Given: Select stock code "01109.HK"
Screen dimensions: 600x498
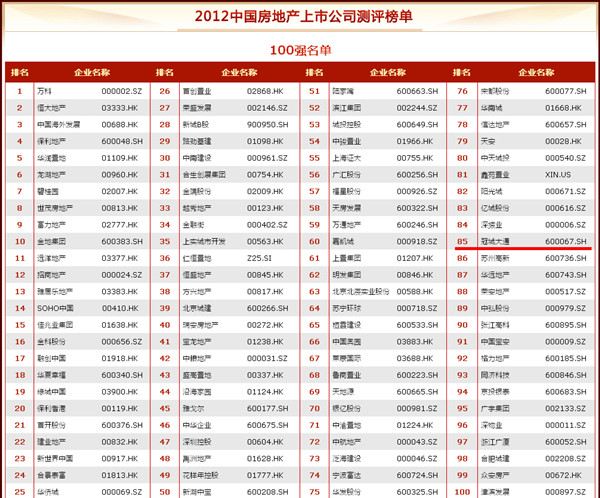Looking at the screenshot, I should [119, 158].
